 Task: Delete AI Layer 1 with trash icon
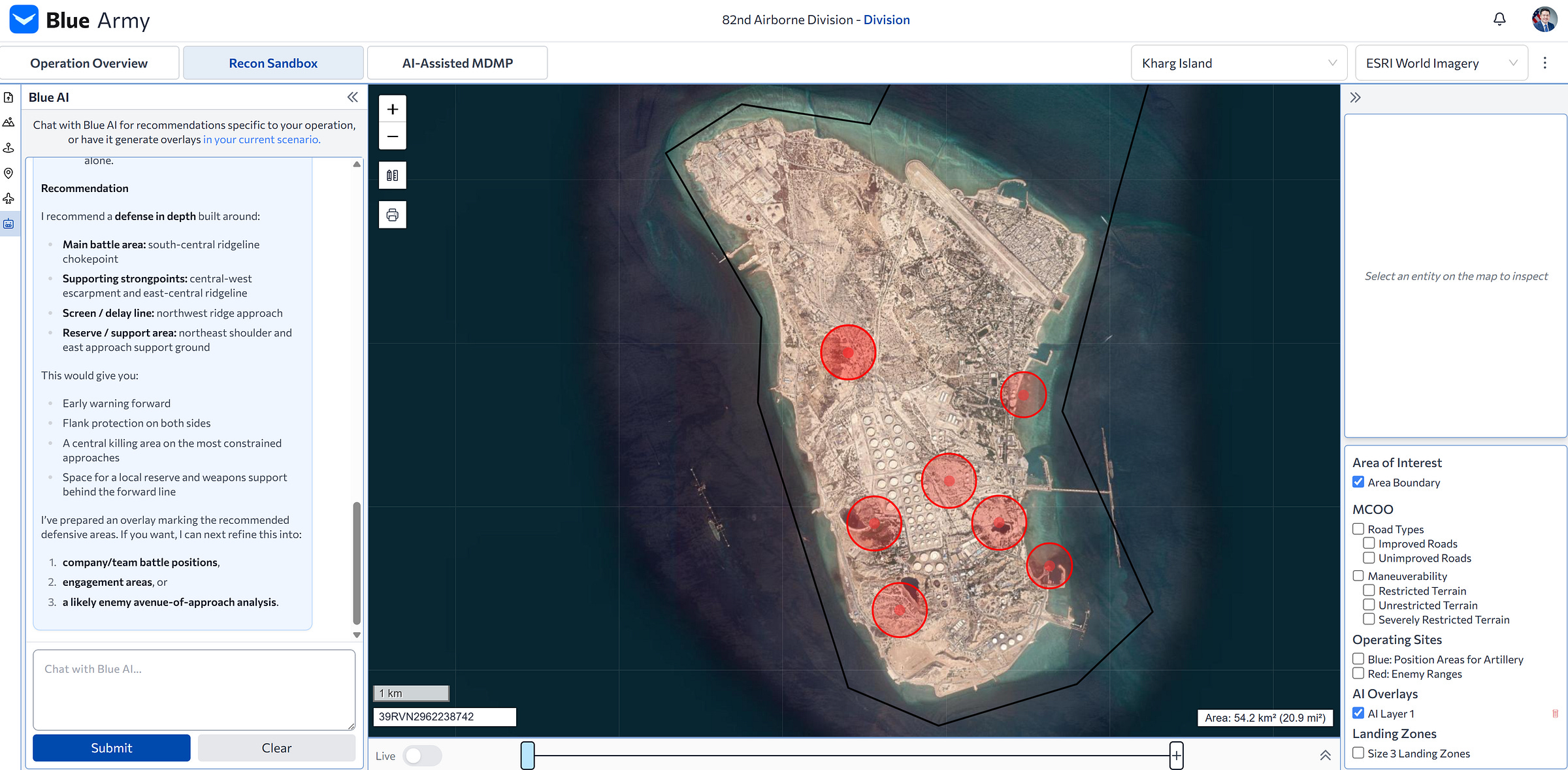click(x=1555, y=714)
